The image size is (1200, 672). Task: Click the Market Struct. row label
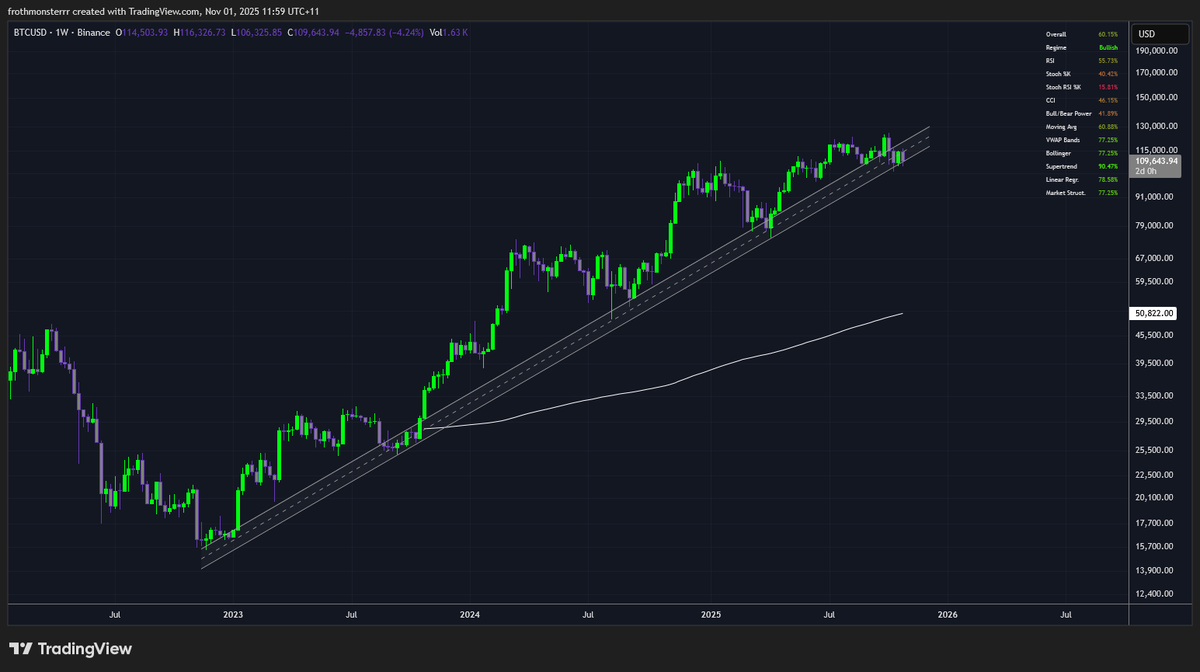[1064, 191]
